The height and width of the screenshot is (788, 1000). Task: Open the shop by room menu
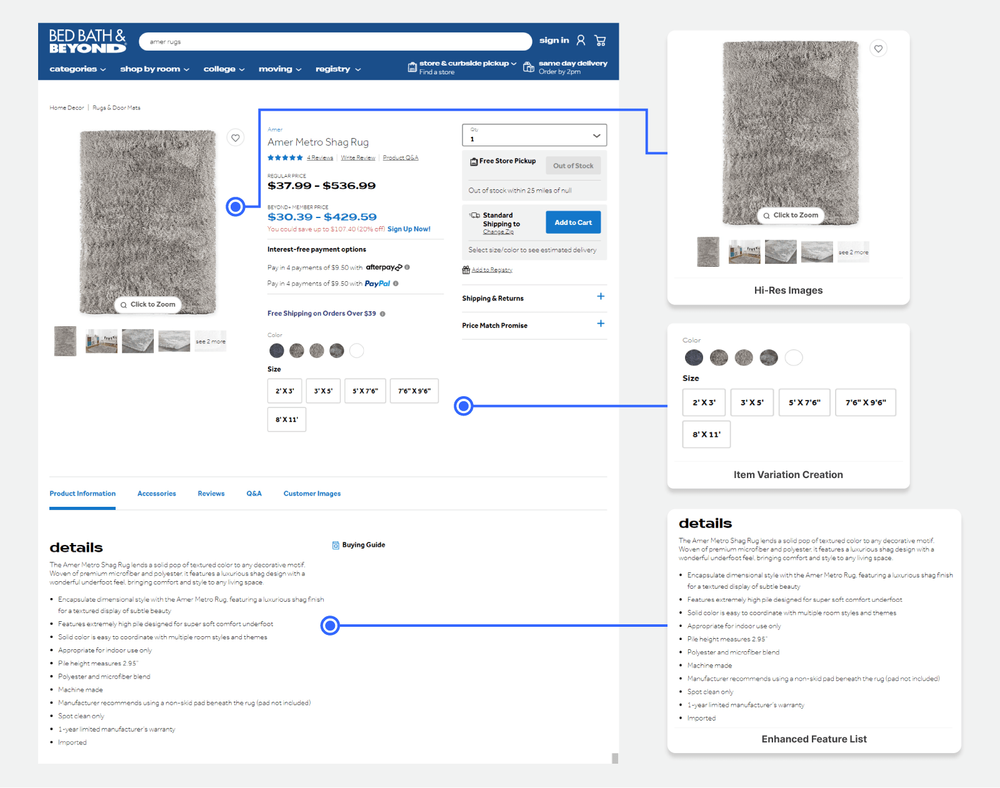click(x=155, y=69)
